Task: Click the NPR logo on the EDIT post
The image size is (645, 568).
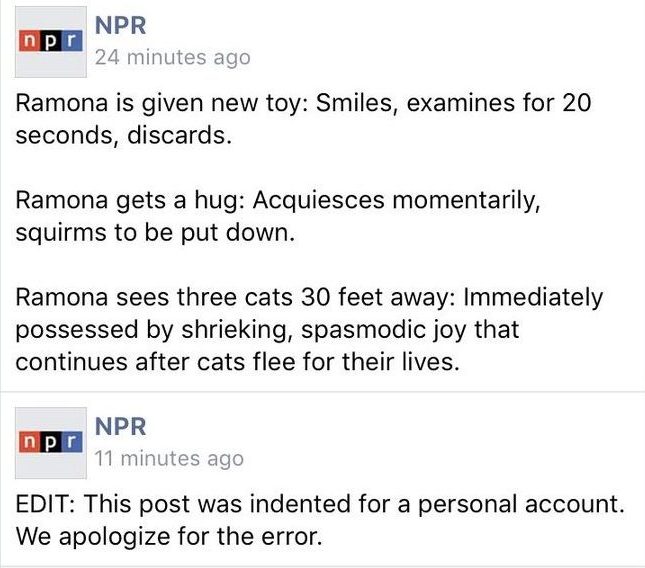Action: pos(47,441)
